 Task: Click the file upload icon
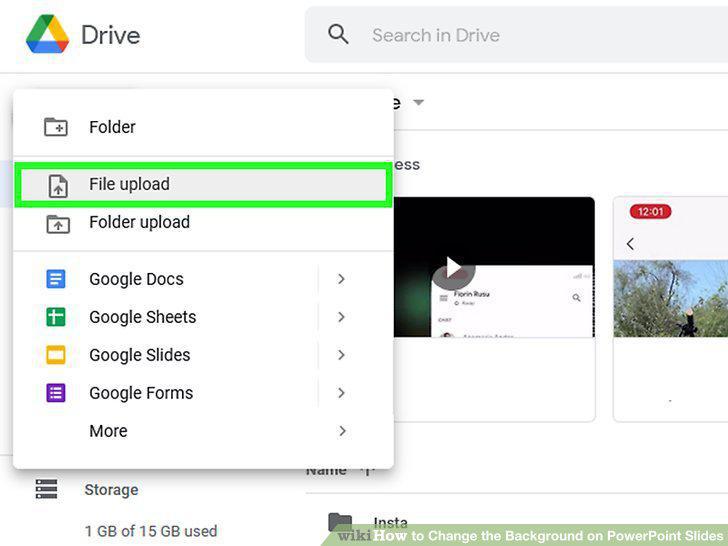[x=58, y=186]
